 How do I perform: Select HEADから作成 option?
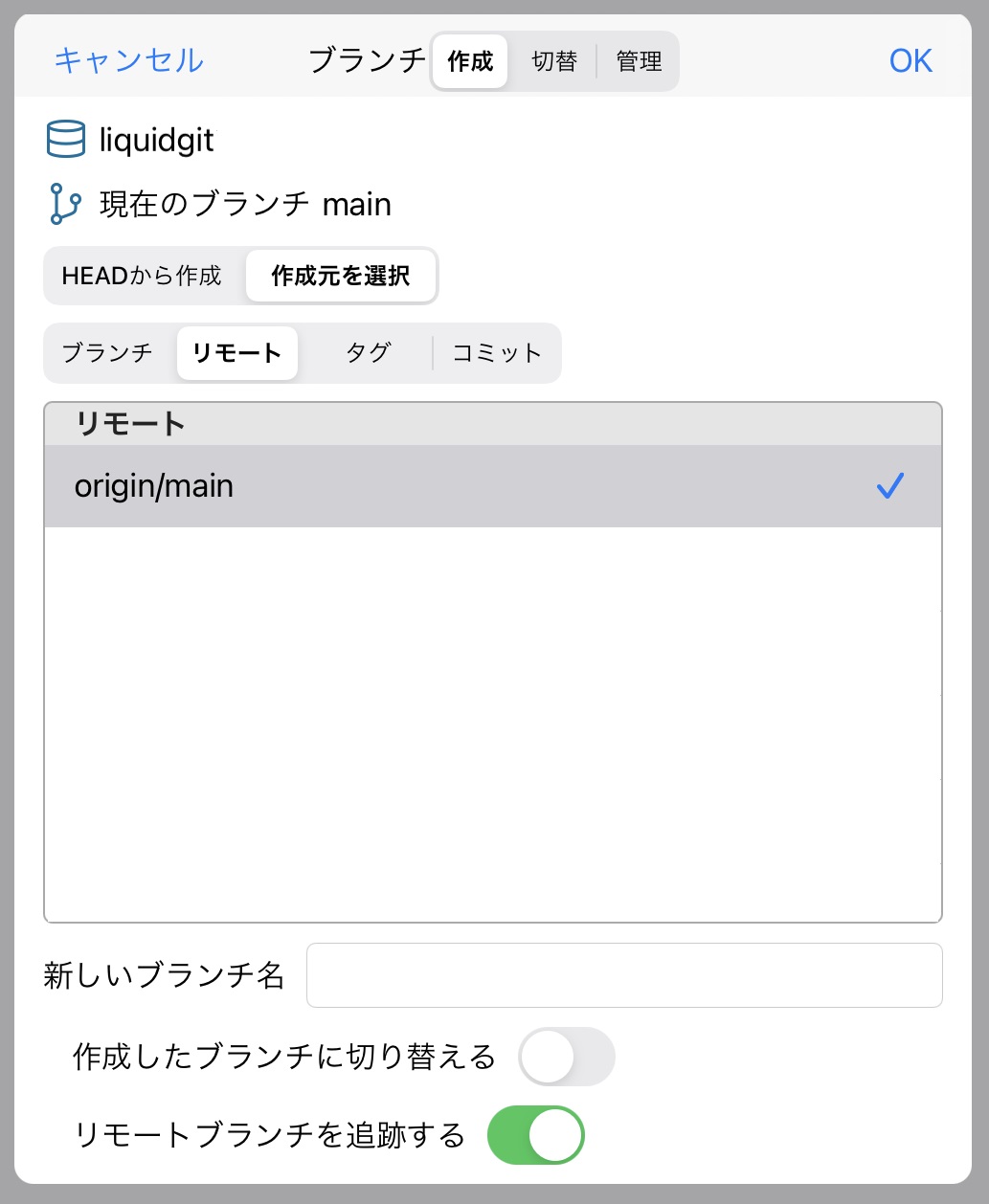coord(142,276)
